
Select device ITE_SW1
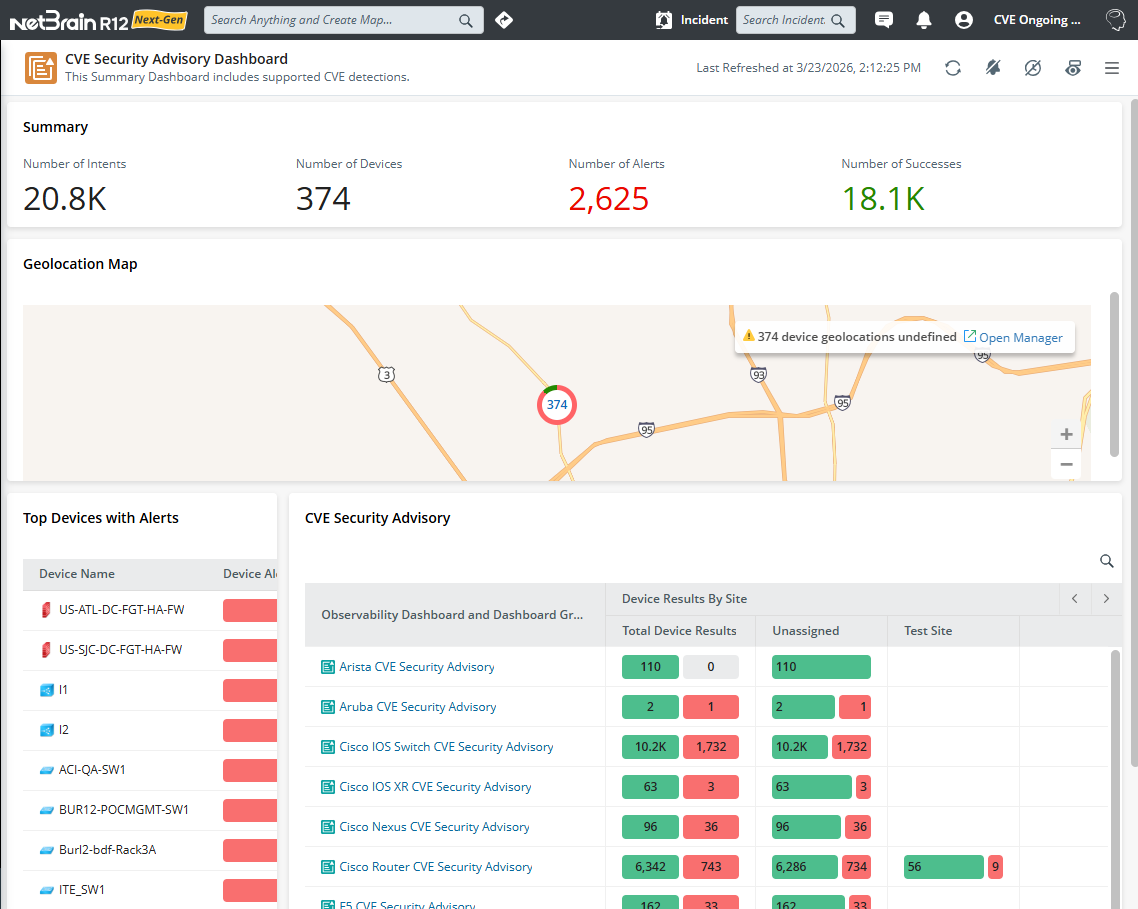tap(81, 889)
